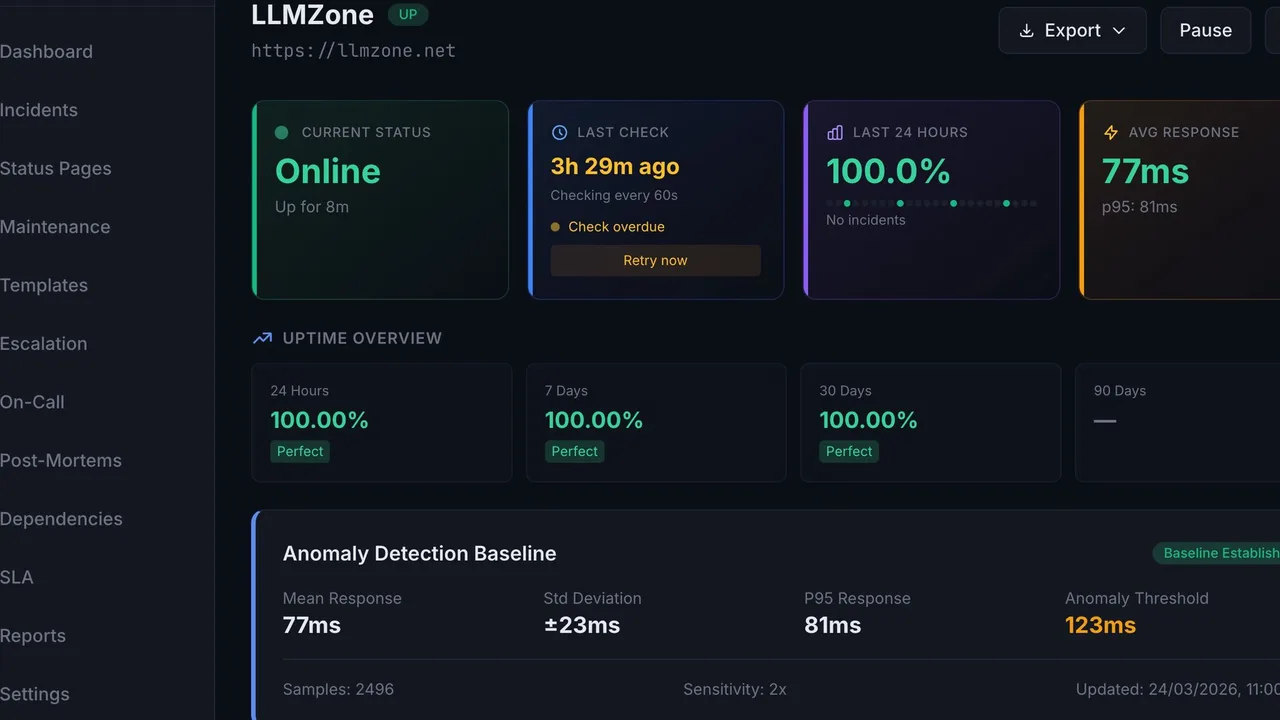Image resolution: width=1280 pixels, height=720 pixels.
Task: Open Reports in sidebar
Action: pos(33,636)
